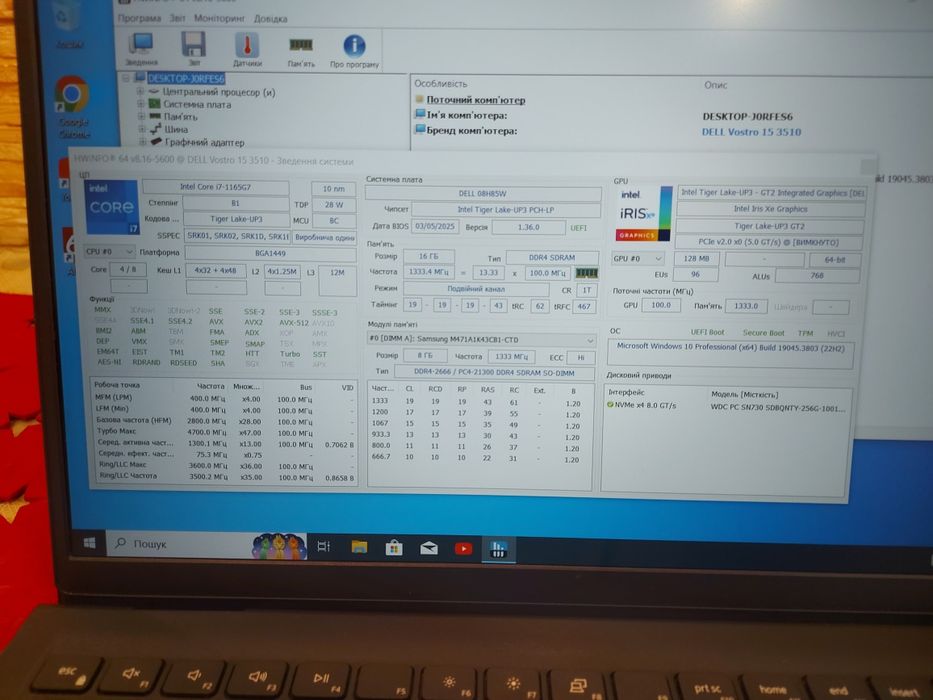933x700 pixels.
Task: Open the GPU #0 selector dropdown
Action: tap(637, 259)
